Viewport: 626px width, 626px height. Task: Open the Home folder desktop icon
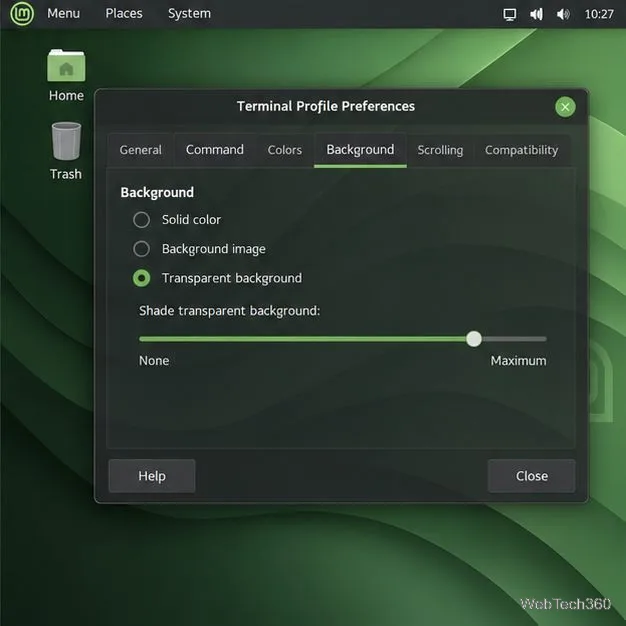click(66, 74)
